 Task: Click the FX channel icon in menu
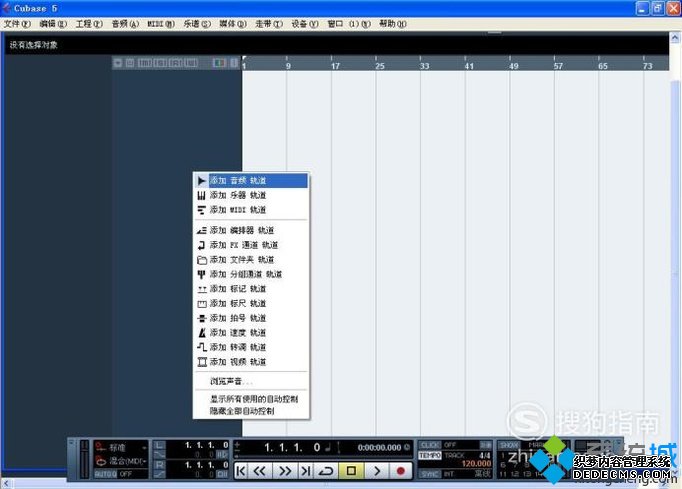pyautogui.click(x=201, y=245)
